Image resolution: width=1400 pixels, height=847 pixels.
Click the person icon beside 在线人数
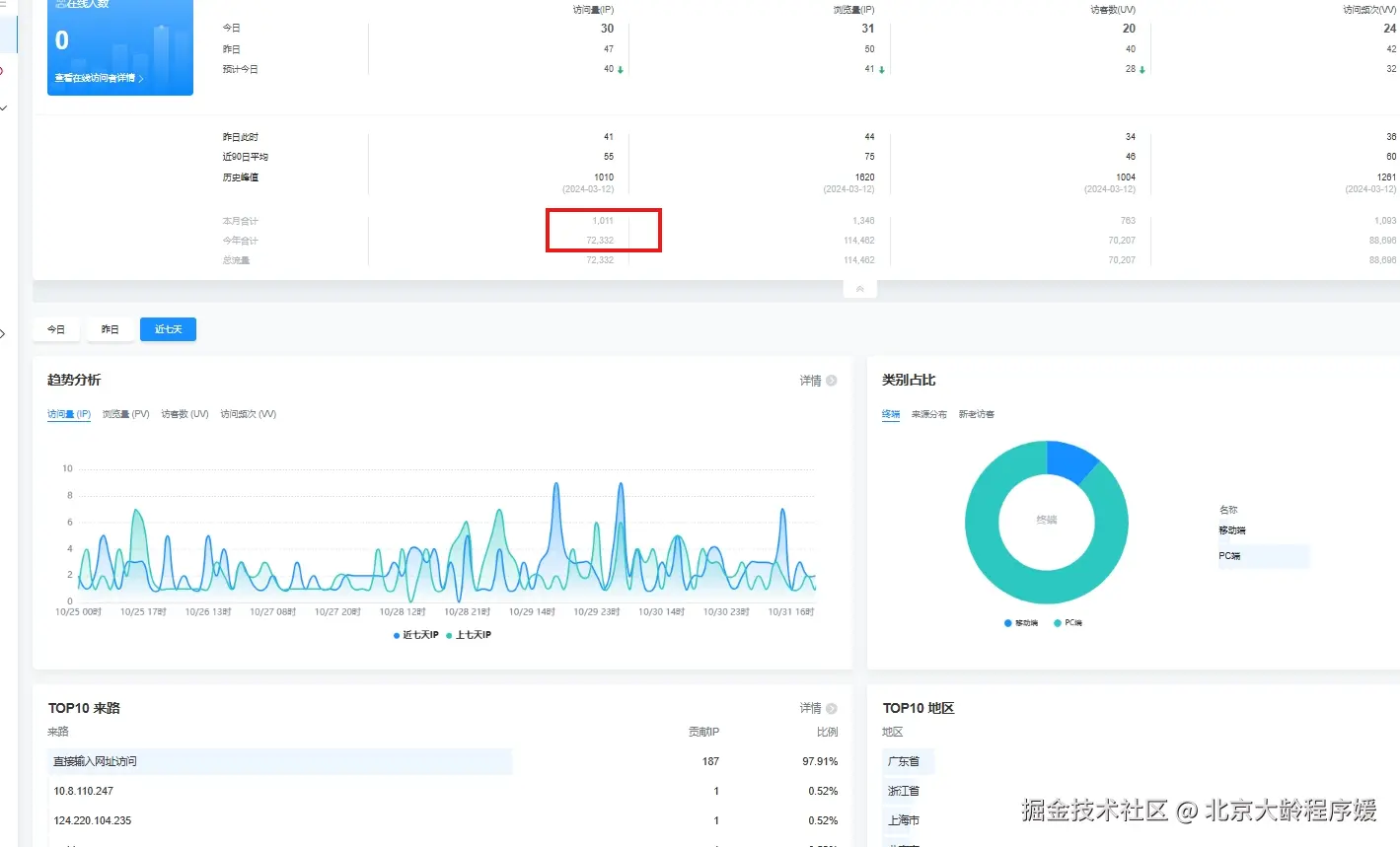click(x=59, y=3)
